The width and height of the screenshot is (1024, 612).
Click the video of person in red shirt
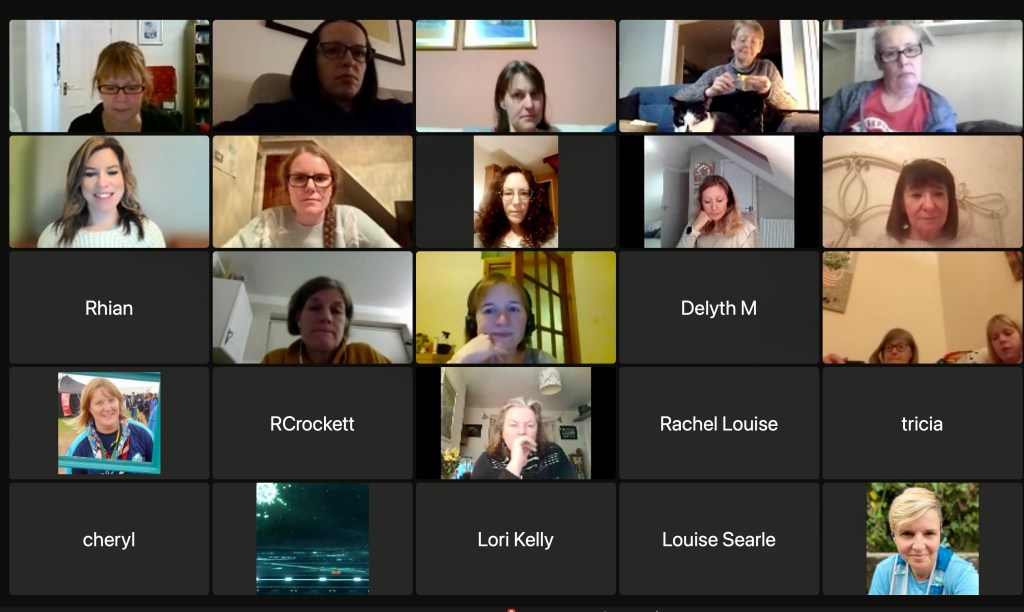click(x=922, y=76)
